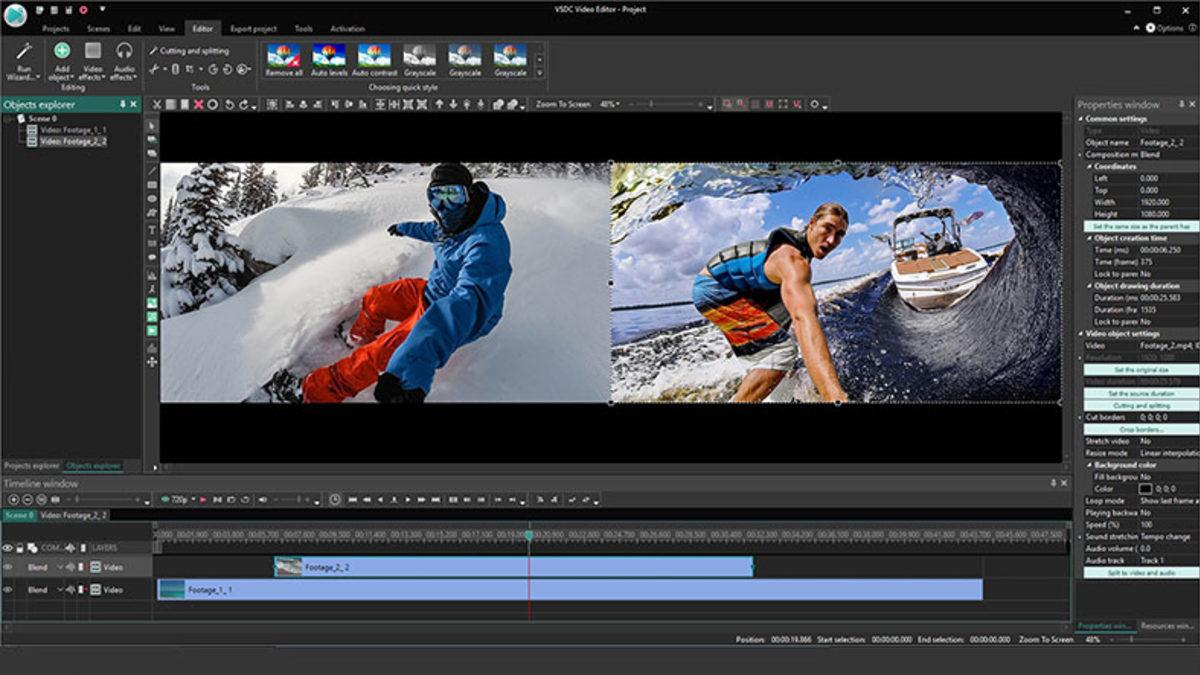1200x675 pixels.
Task: Toggle visibility of the Footage_1_1 layer
Action: click(8, 590)
